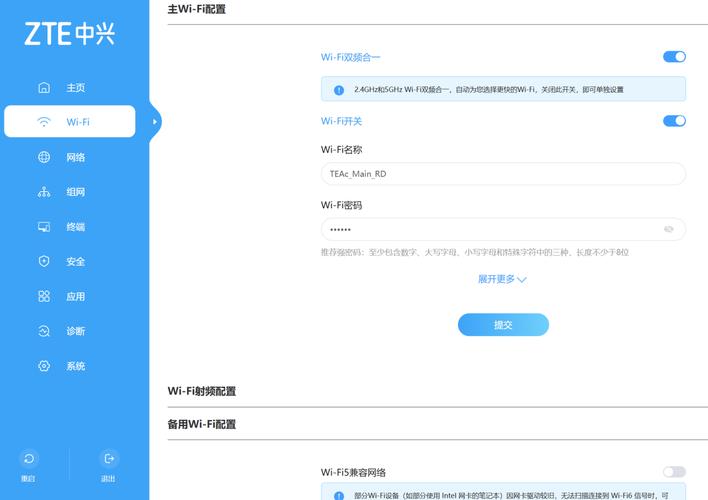This screenshot has height=500, width=708.
Task: Click the Wi-Fi名称 field containing TEAc_Main_RD
Action: point(502,174)
